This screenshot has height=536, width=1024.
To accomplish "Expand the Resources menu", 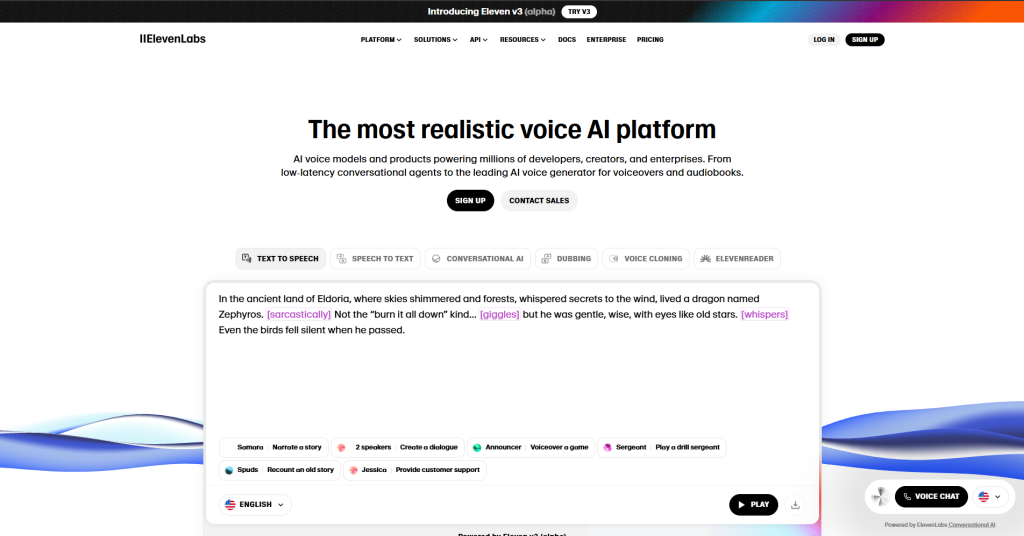I will (522, 40).
